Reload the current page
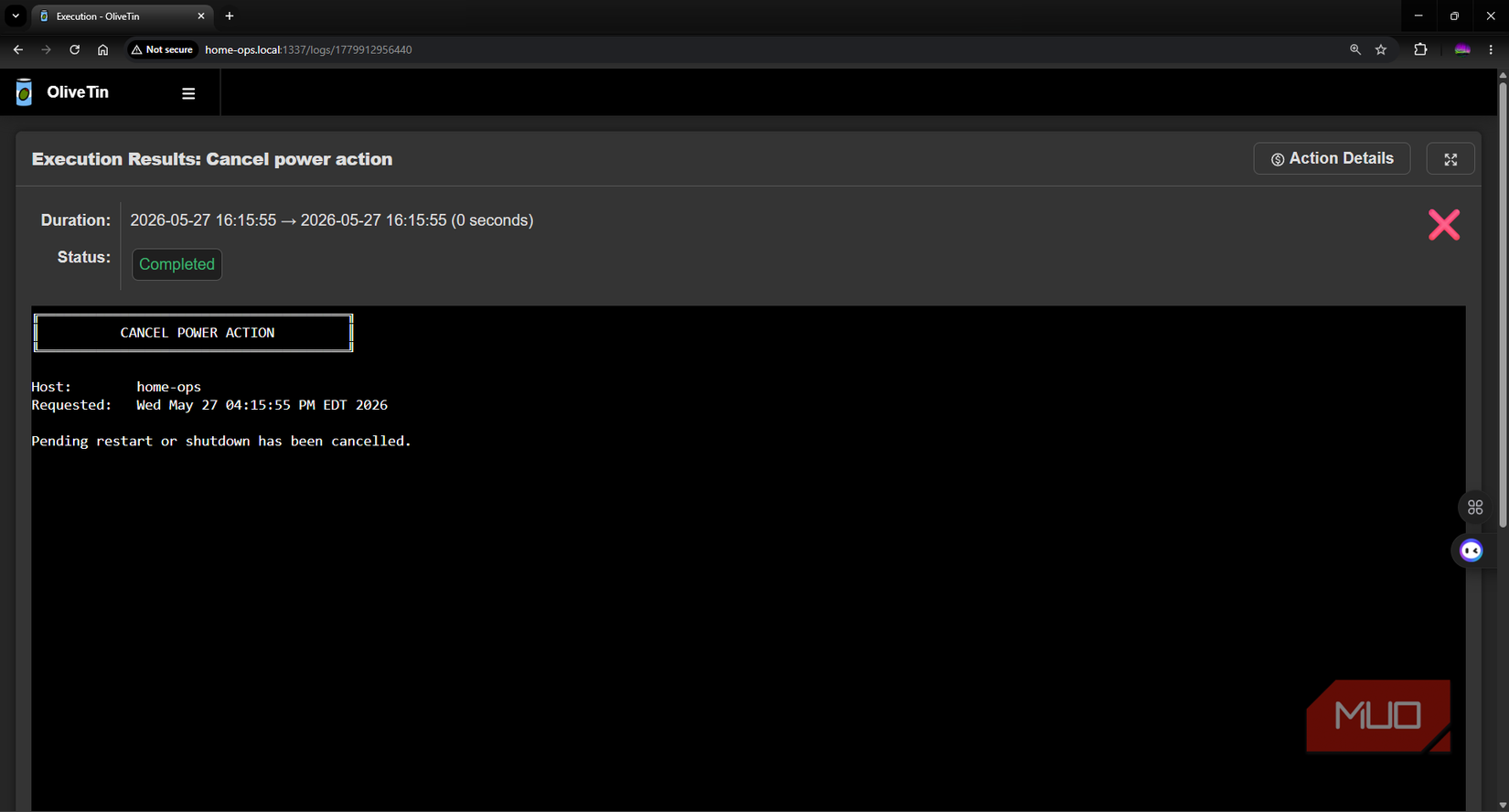Viewport: 1509px width, 812px height. pos(75,49)
